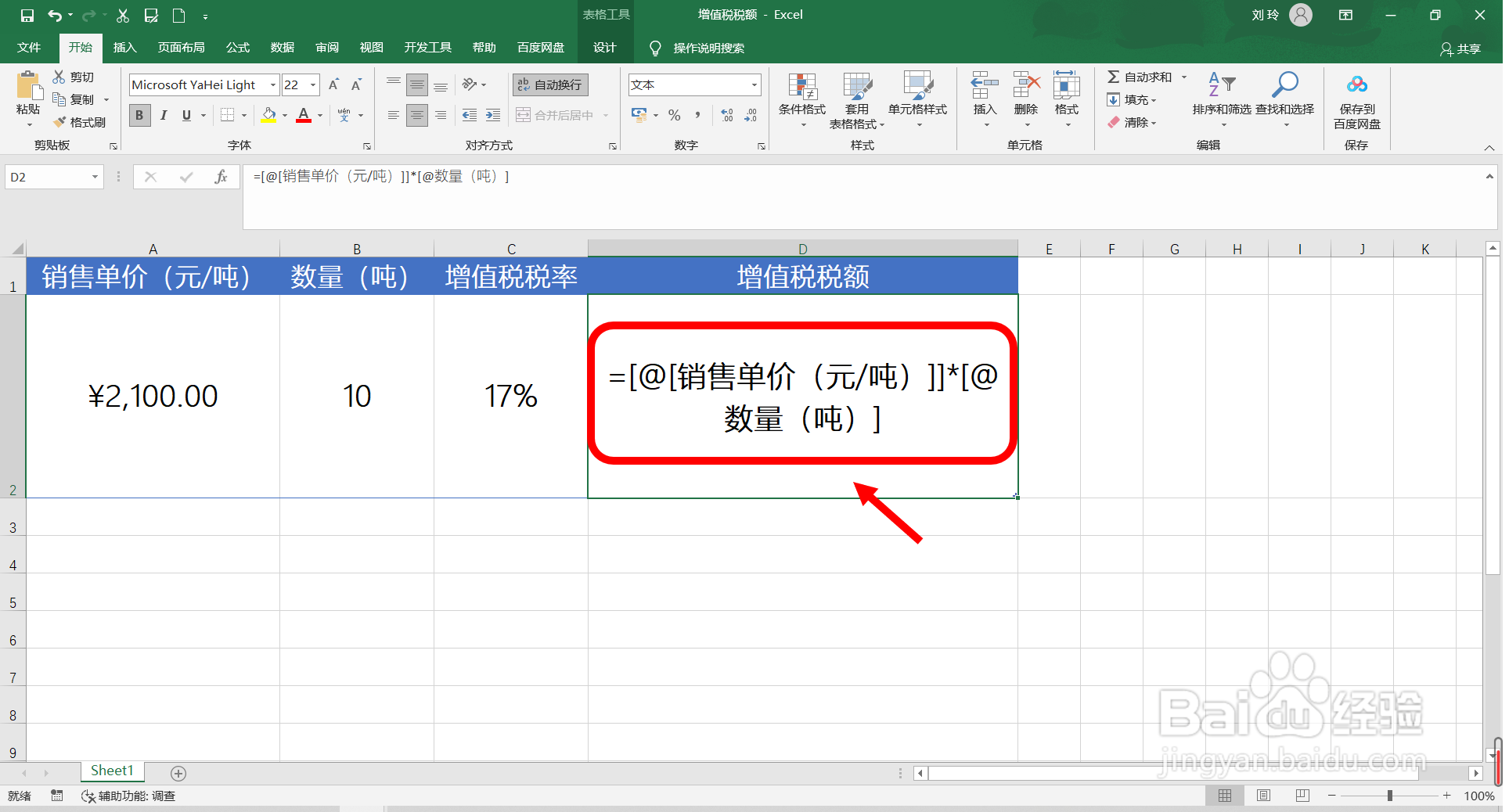Toggle center horizontal alignment
Image resolution: width=1509 pixels, height=812 pixels.
pyautogui.click(x=417, y=115)
